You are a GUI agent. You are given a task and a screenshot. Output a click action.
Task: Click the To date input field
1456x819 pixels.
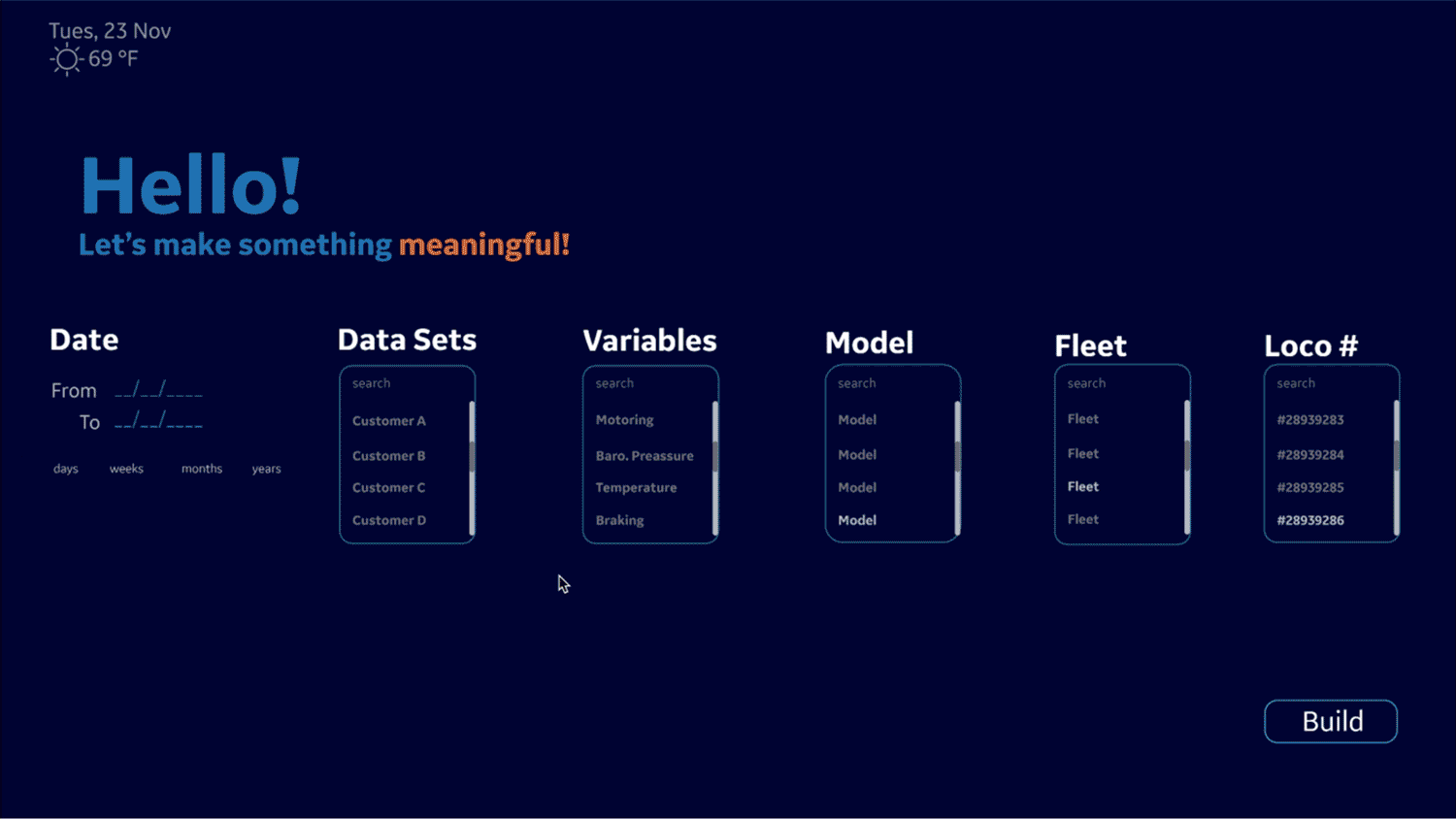pyautogui.click(x=158, y=422)
